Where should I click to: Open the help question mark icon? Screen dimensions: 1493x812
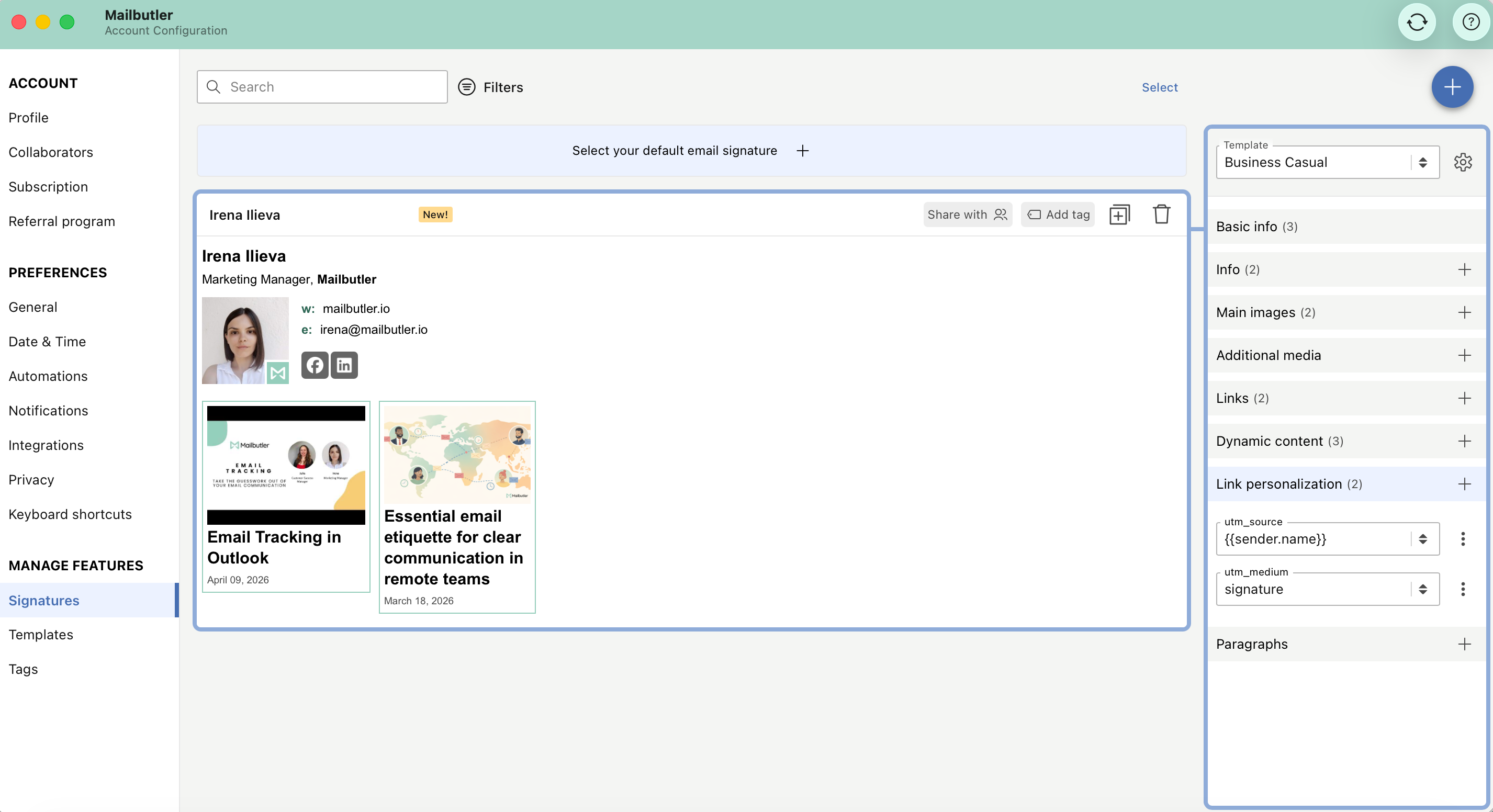pos(1470,22)
